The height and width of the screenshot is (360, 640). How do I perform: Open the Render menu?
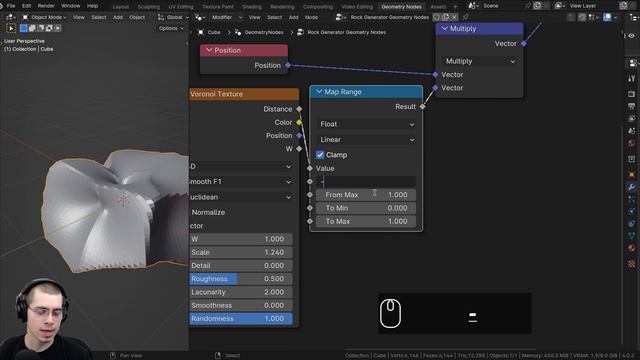pos(46,6)
